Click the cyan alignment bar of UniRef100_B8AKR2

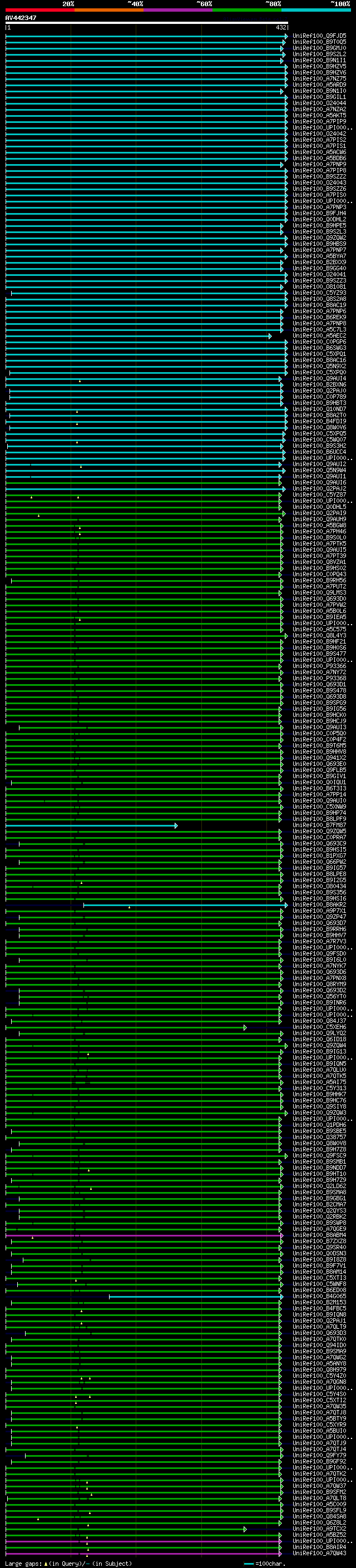click(x=185, y=905)
